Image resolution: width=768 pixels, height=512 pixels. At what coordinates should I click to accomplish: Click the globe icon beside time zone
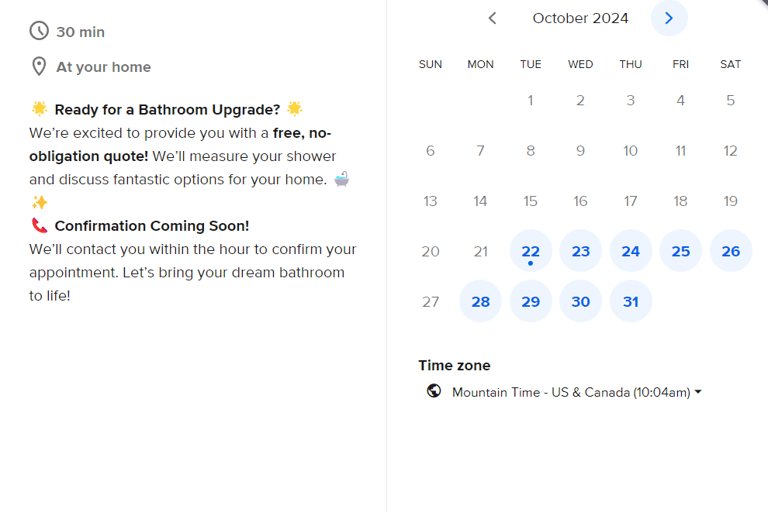click(x=434, y=391)
